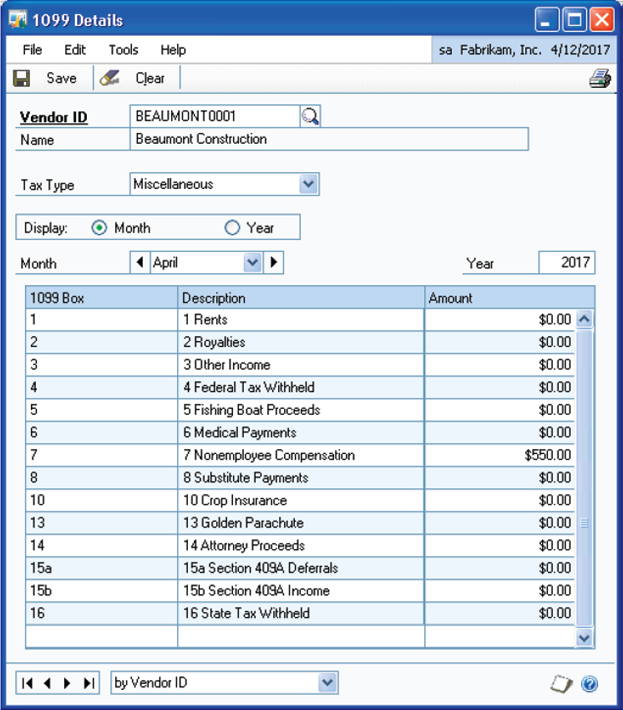Go to last record navigation arrow
Viewport: 623px width, 710px height.
tap(88, 683)
